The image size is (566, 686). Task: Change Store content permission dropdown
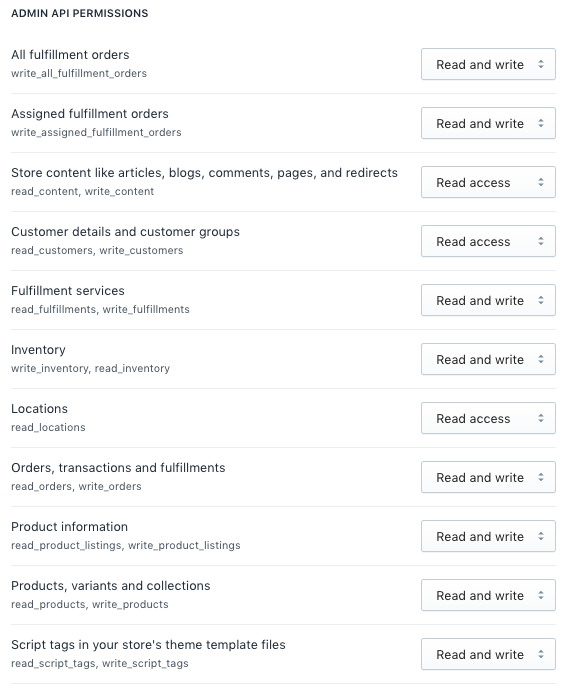pos(488,182)
